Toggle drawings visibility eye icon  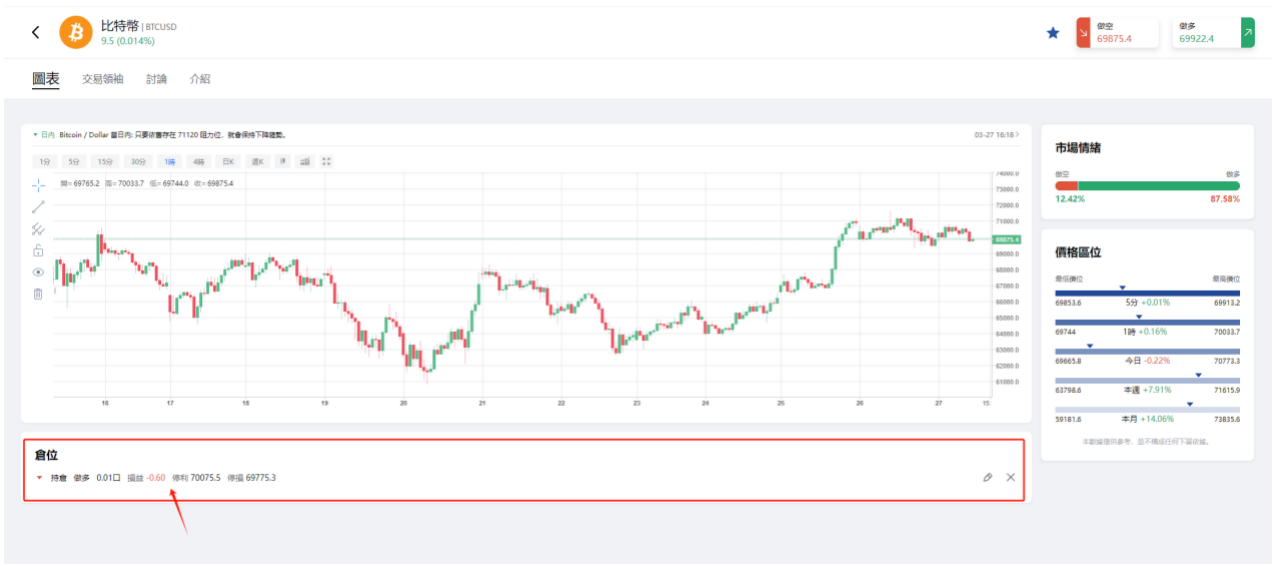[x=38, y=272]
